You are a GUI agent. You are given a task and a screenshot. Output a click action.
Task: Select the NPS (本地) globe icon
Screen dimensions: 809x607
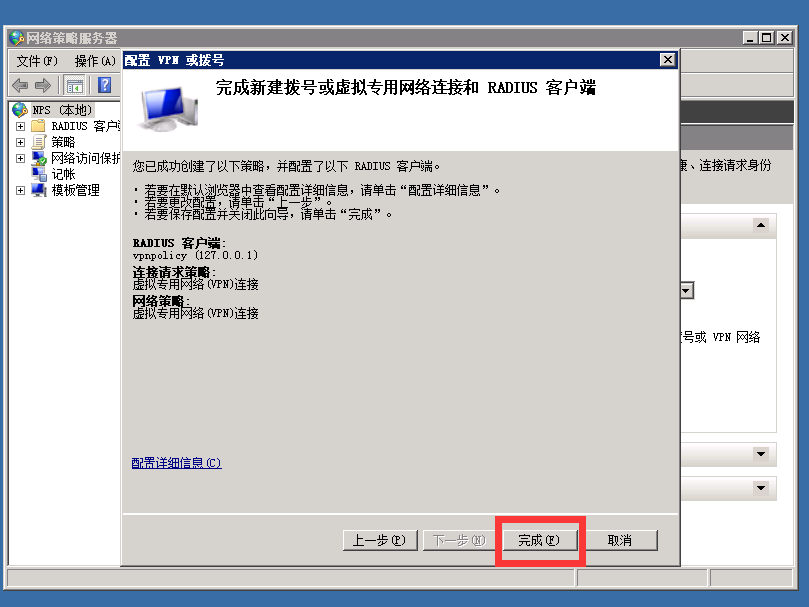[x=20, y=110]
